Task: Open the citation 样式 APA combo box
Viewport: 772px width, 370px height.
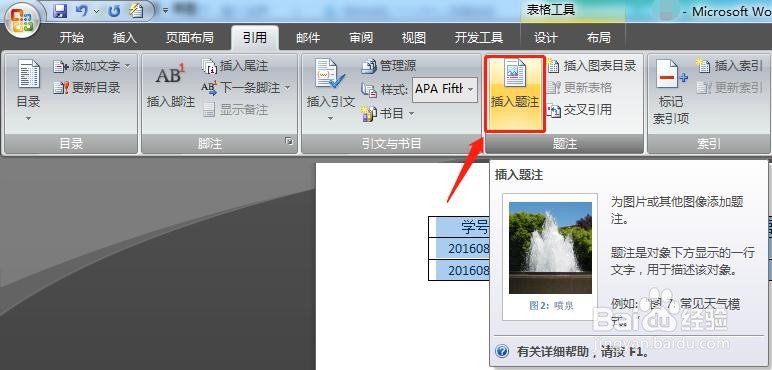Action: [x=445, y=89]
